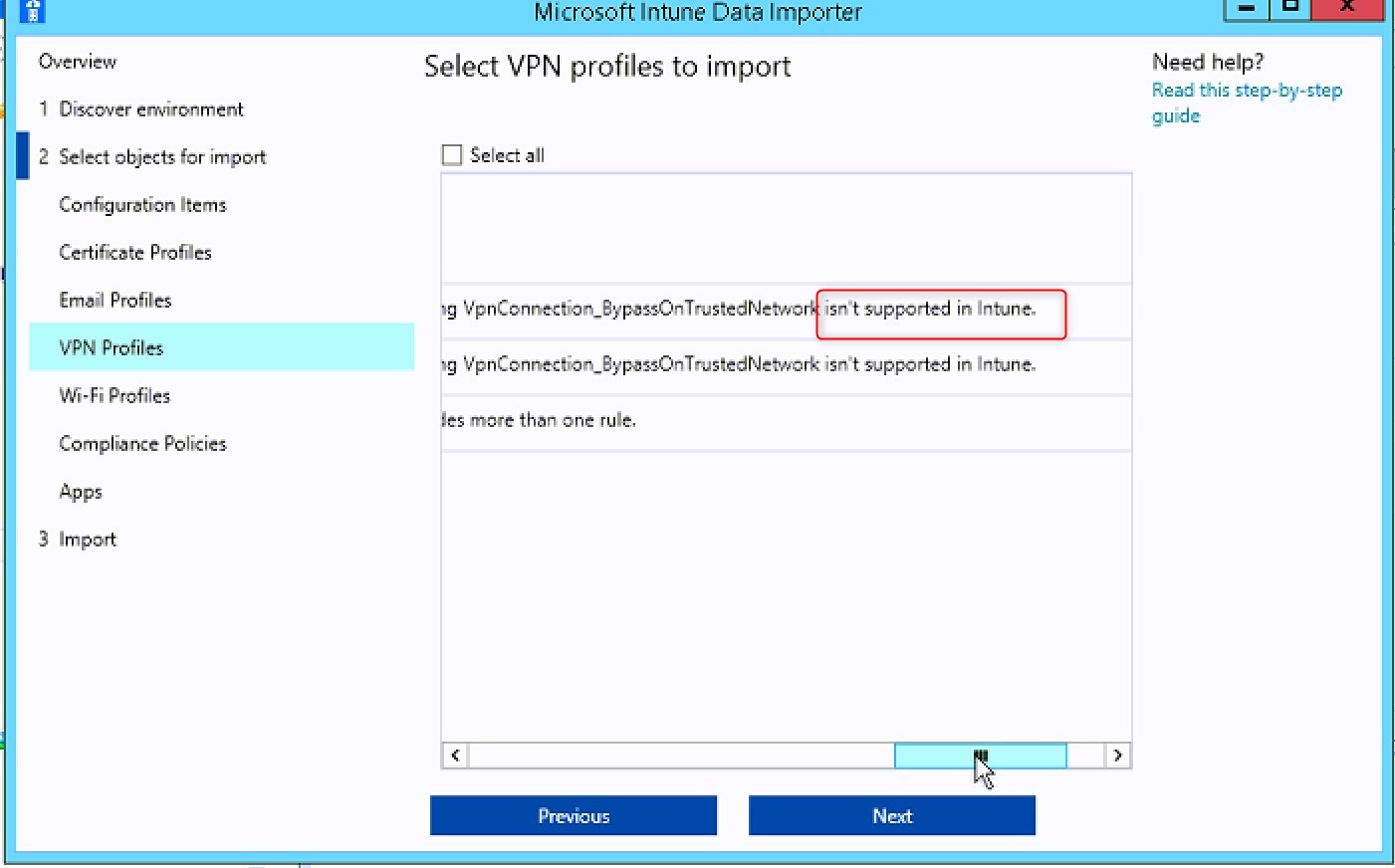Click the Next button
The width and height of the screenshot is (1395, 868).
click(x=892, y=815)
